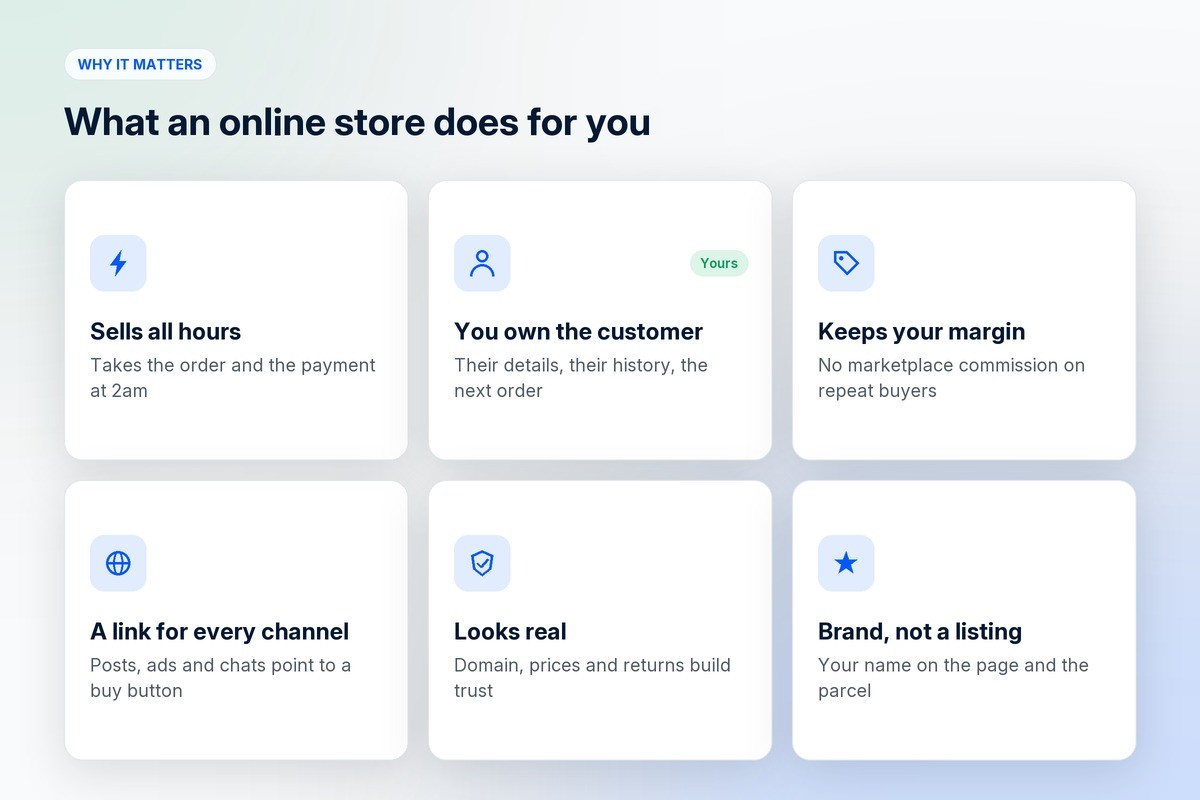Select Brand, not a listing title
The image size is (1200, 800).
coord(920,631)
